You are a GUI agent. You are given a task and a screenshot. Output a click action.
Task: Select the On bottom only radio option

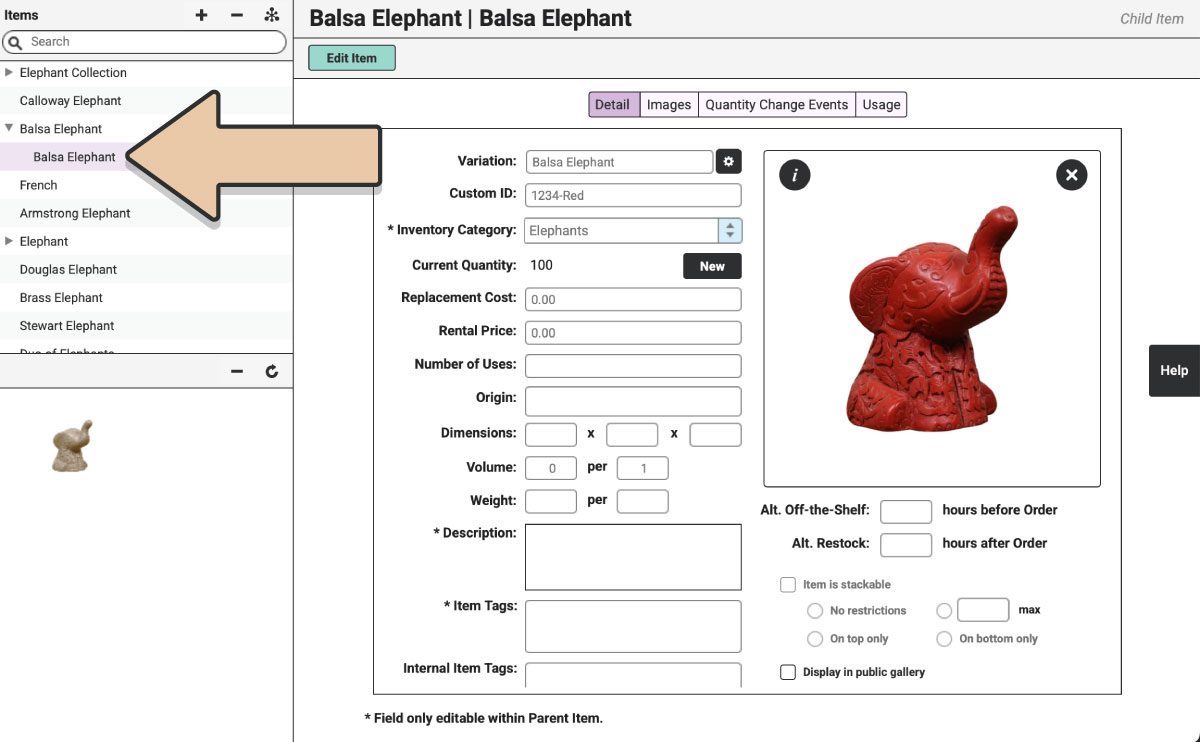tap(944, 638)
